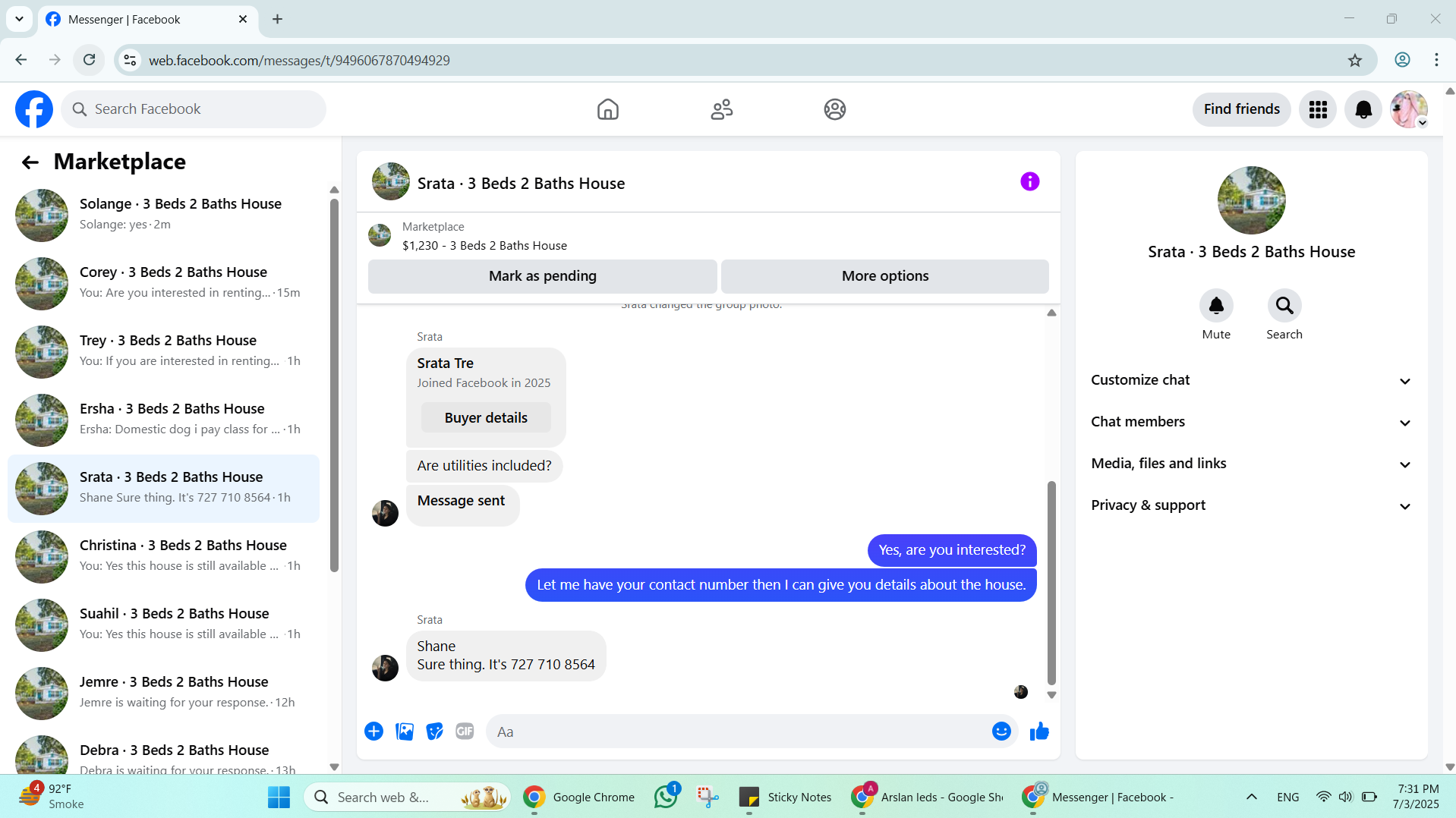
Task: Open Sticky Notes from taskbar
Action: [x=785, y=797]
